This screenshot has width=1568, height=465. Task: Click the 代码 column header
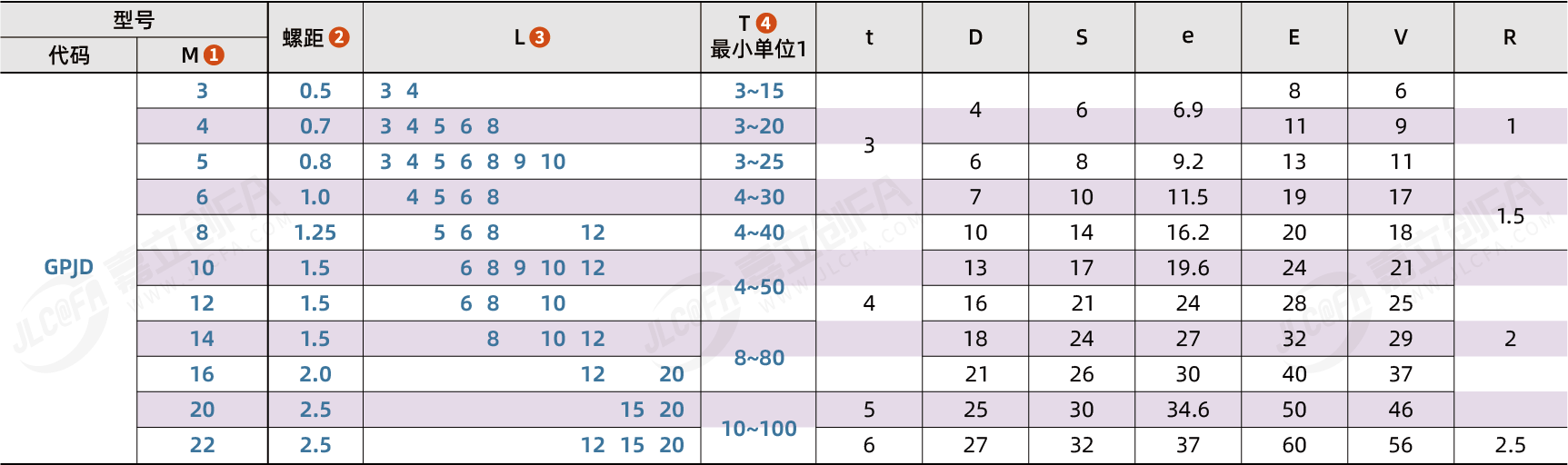(x=69, y=55)
